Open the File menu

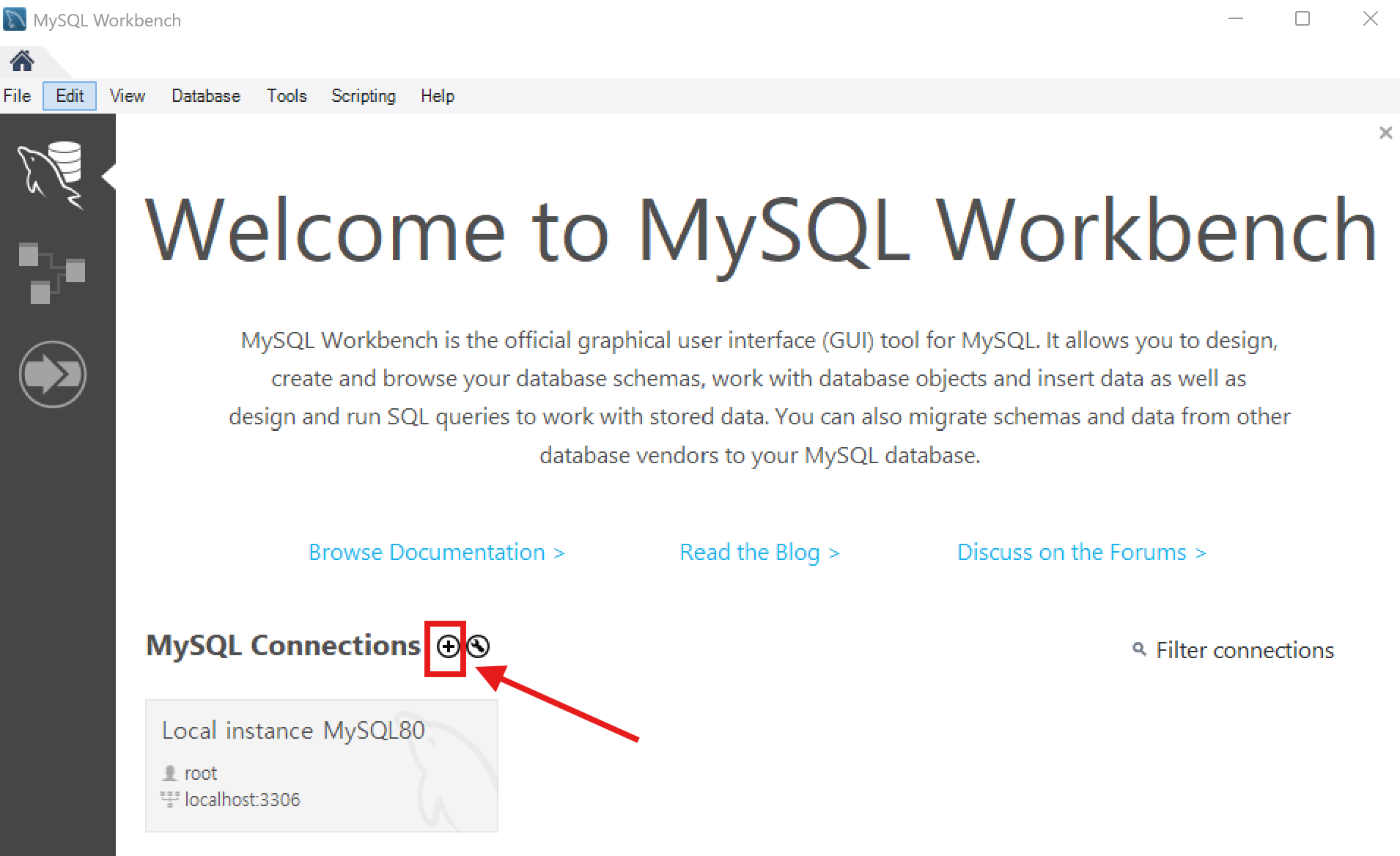pyautogui.click(x=17, y=96)
